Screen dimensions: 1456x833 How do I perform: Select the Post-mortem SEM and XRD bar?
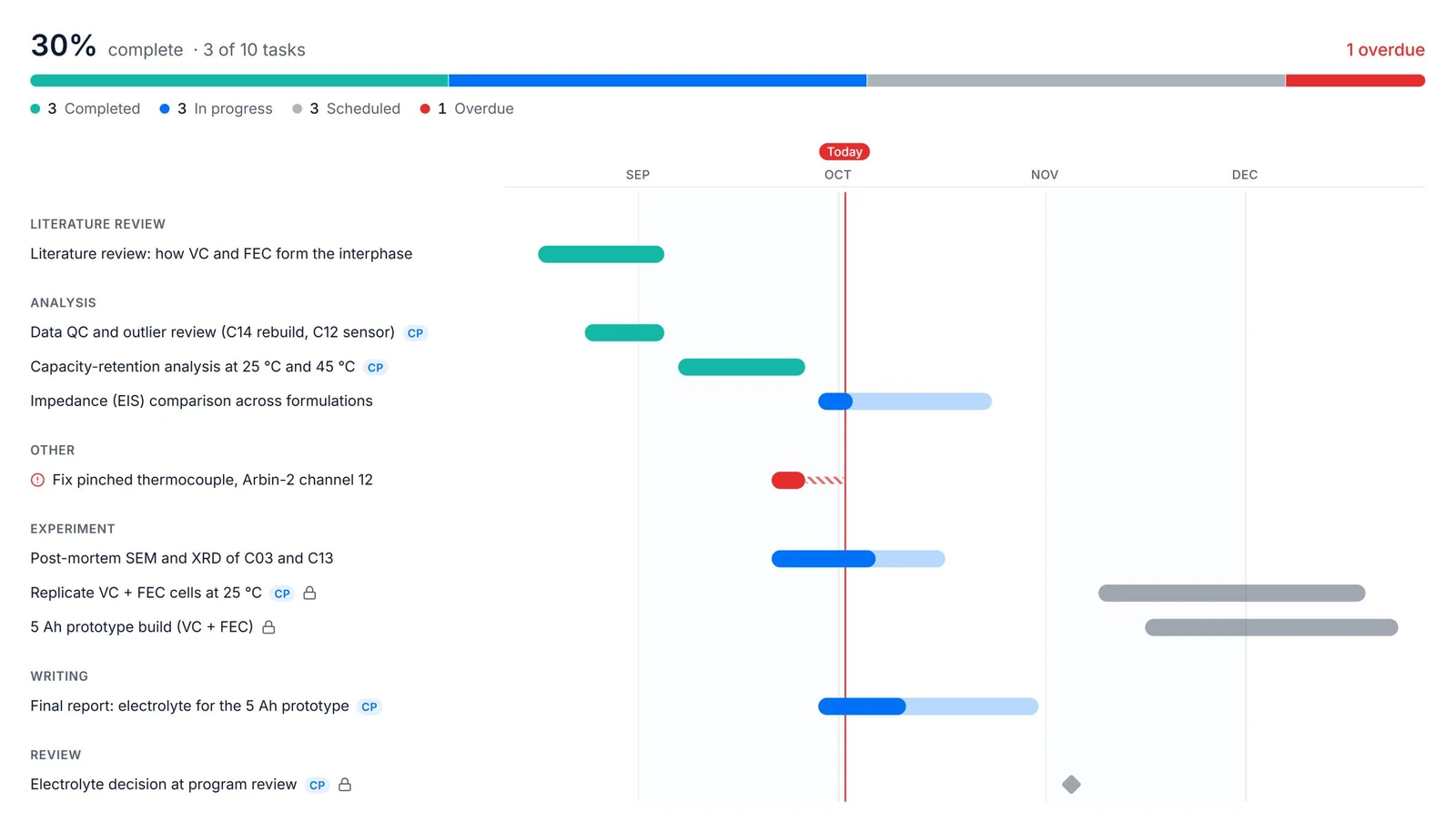858,558
